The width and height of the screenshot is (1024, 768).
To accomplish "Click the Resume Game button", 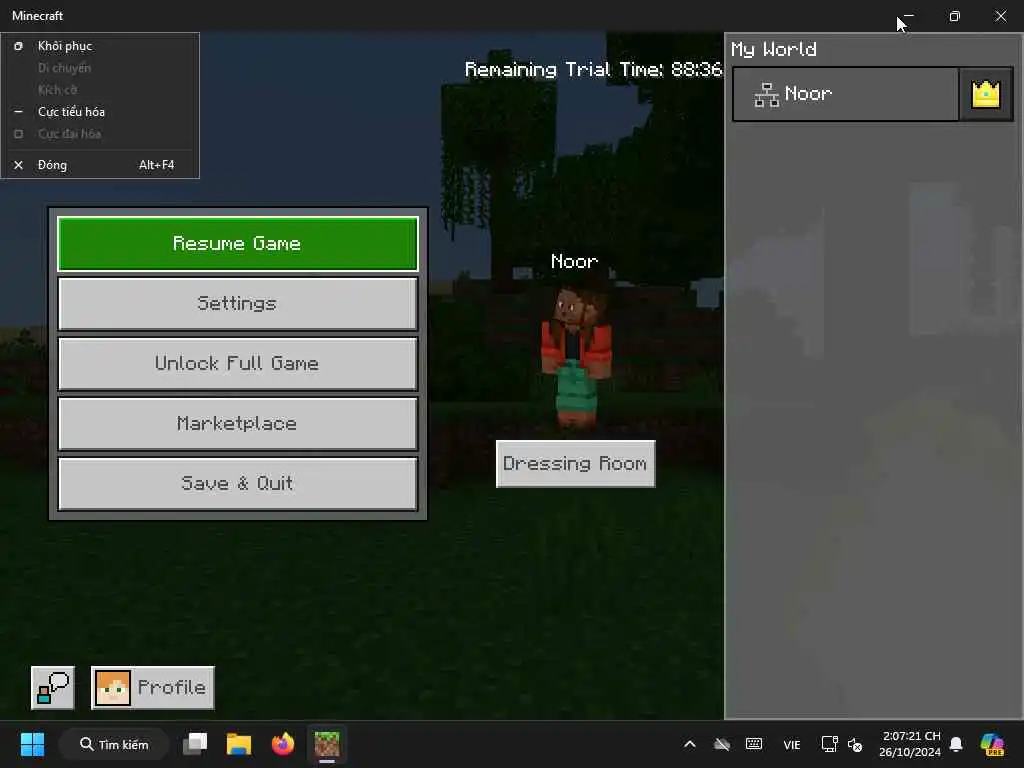I will pos(238,244).
